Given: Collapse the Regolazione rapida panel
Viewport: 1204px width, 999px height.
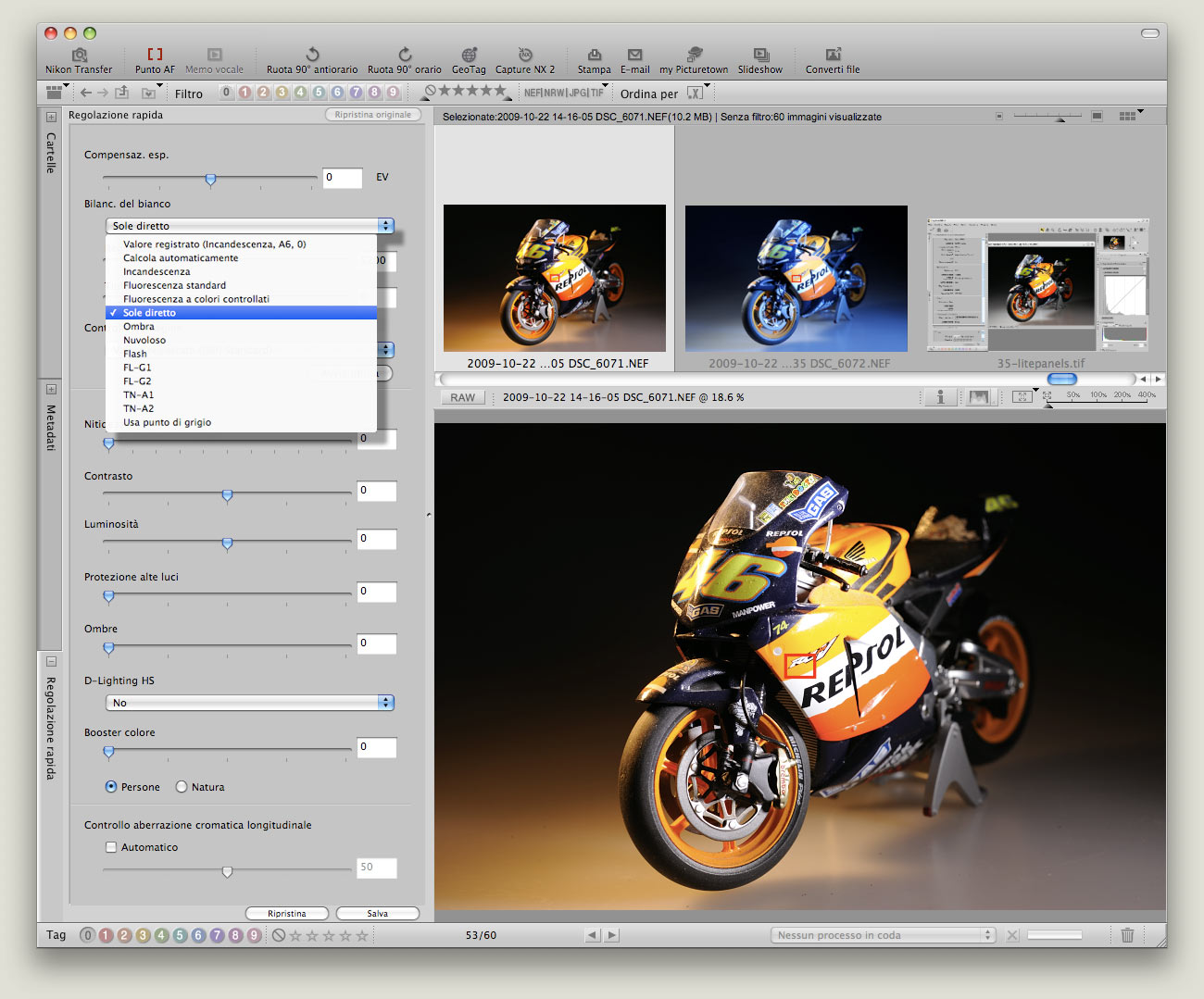Looking at the screenshot, I should click(x=51, y=662).
